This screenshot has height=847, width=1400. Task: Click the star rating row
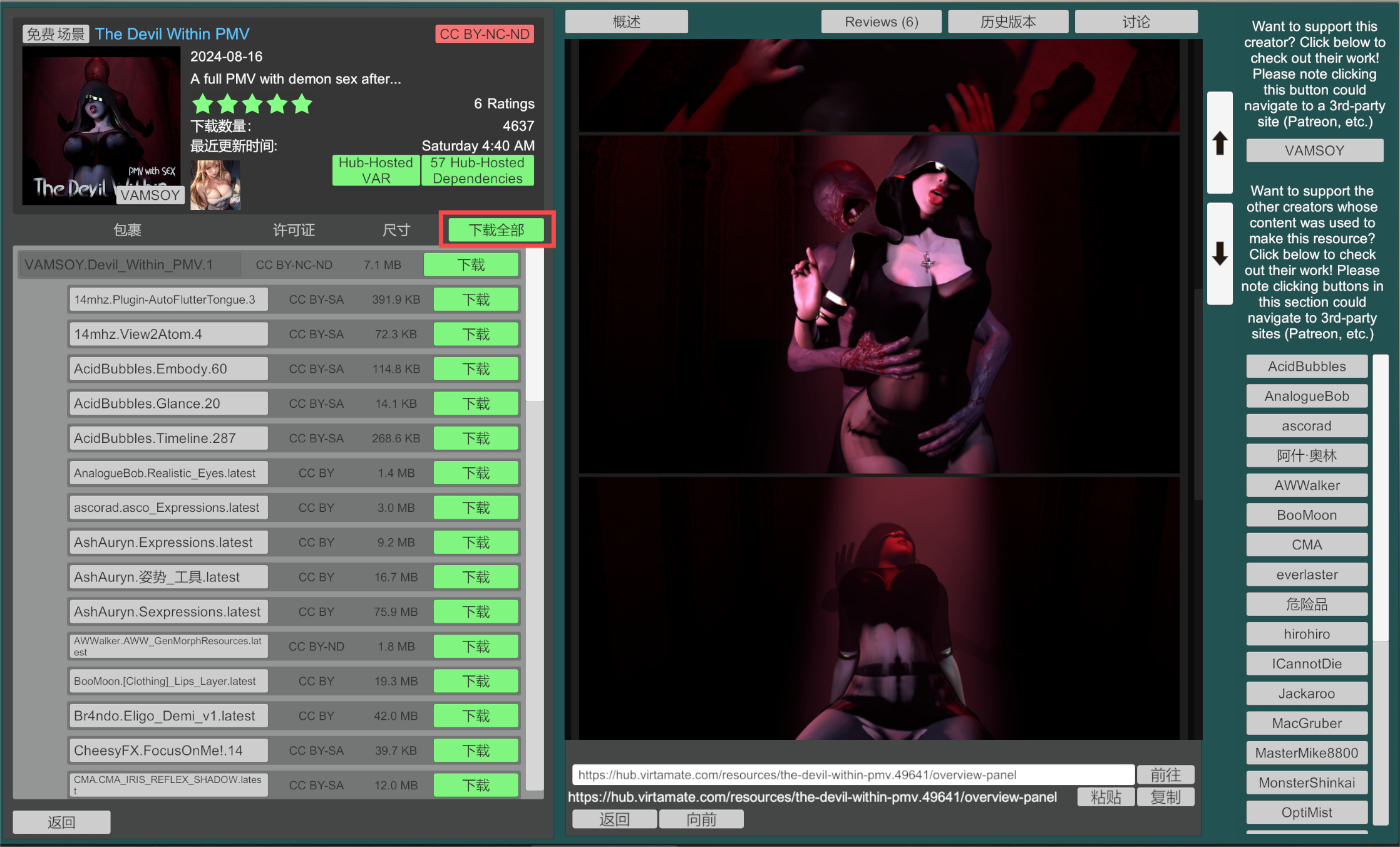tap(252, 104)
